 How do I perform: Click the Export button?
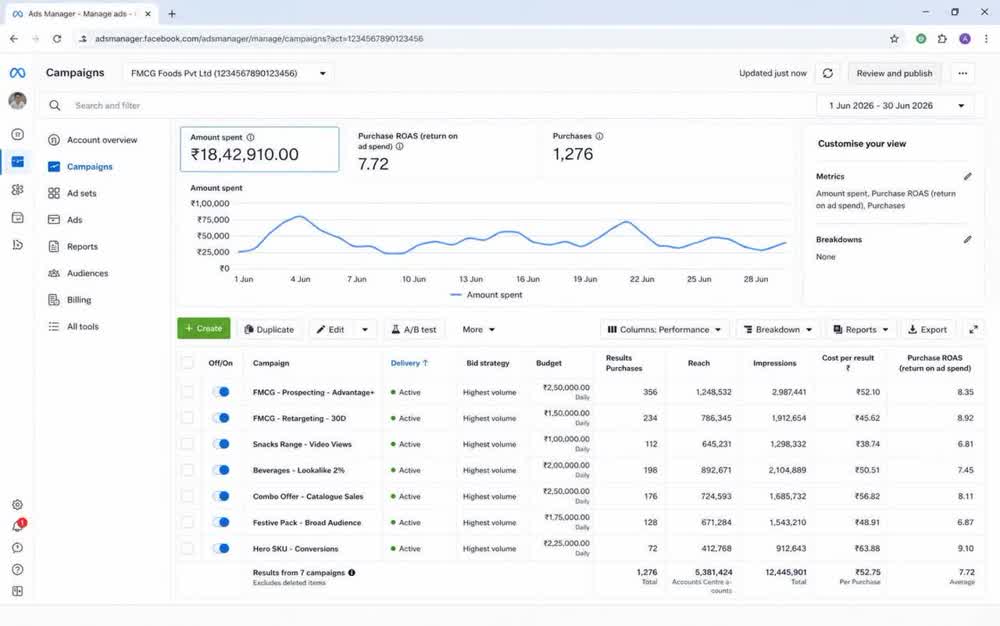click(x=927, y=330)
